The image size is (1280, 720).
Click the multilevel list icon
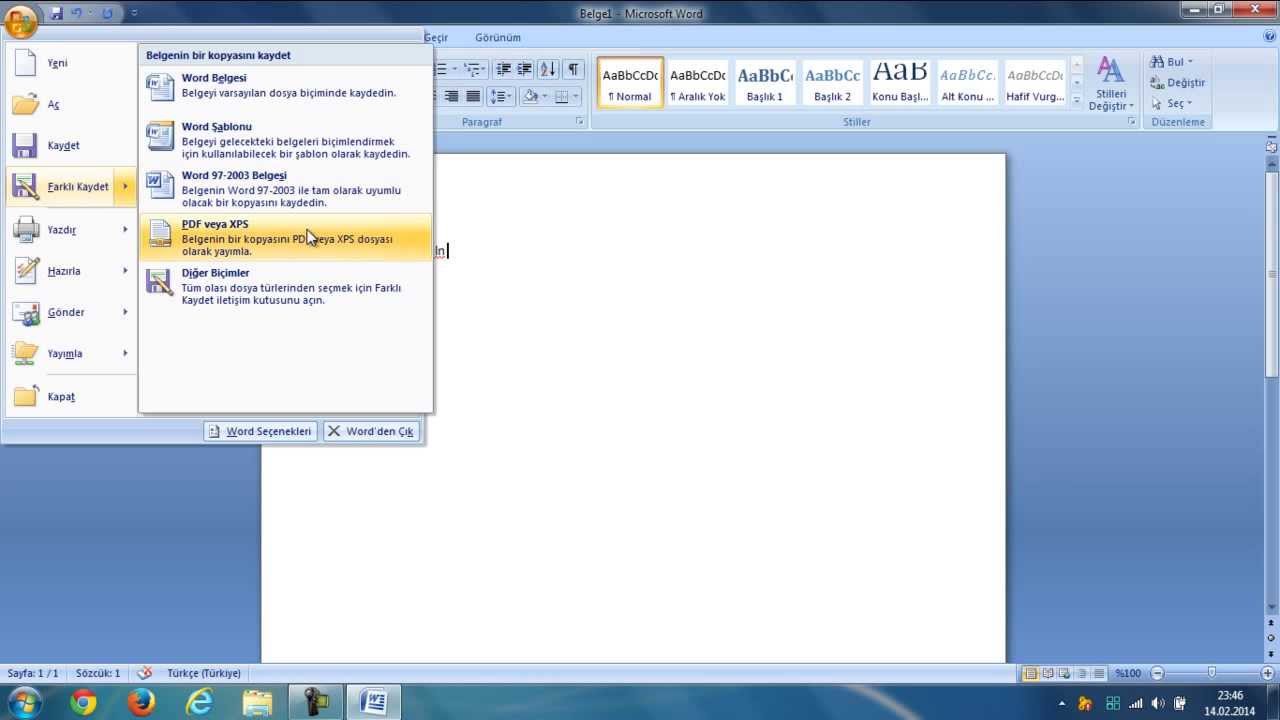[474, 69]
